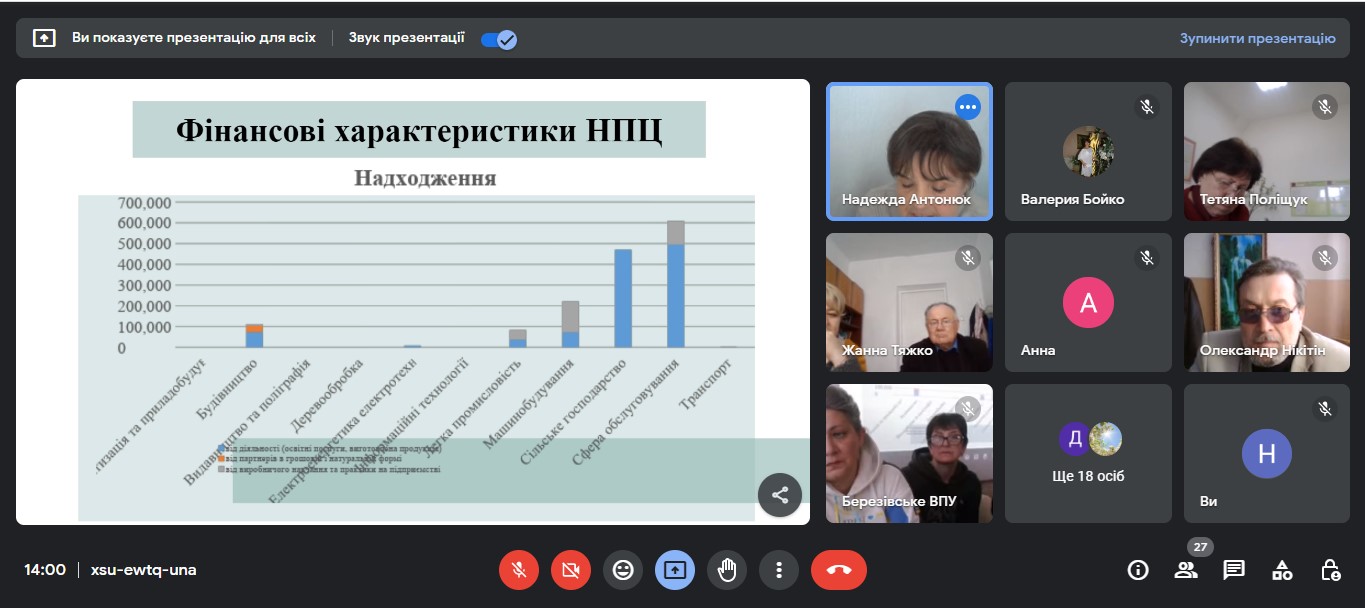
Task: Open the chat messages icon
Action: click(1234, 570)
